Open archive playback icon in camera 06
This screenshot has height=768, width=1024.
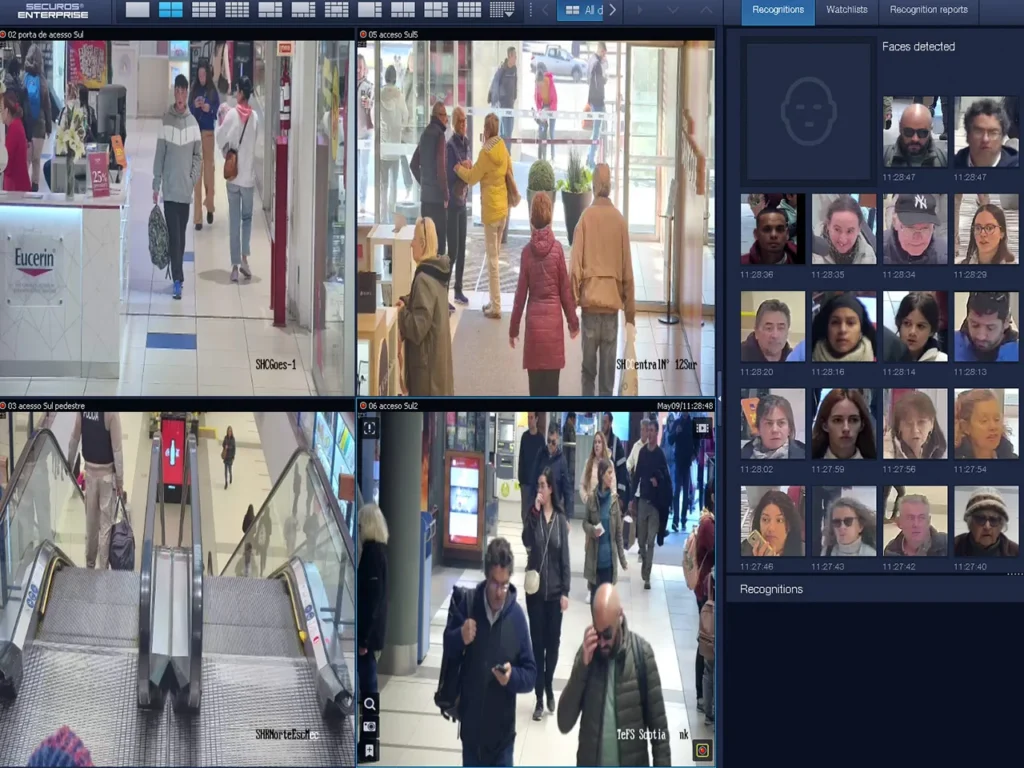pyautogui.click(x=702, y=428)
